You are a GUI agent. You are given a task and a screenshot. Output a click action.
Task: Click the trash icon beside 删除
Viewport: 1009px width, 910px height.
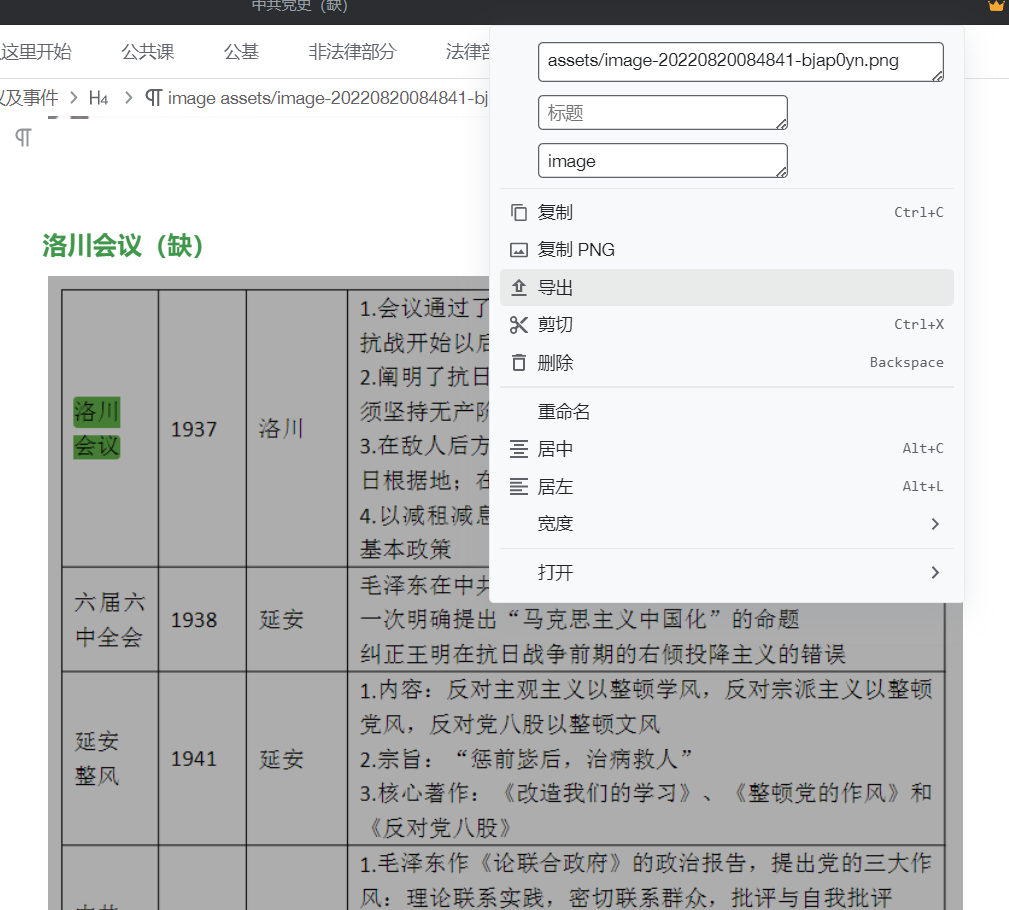tap(518, 363)
